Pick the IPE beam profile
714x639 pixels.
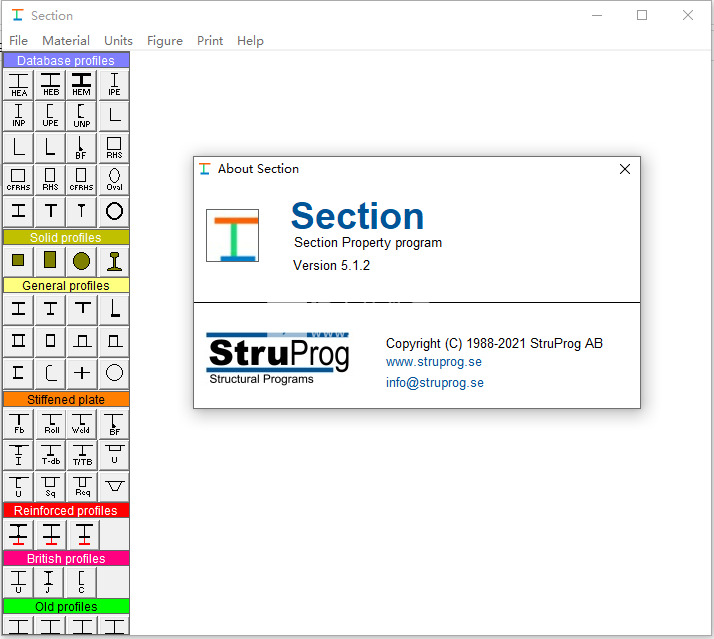coord(114,85)
